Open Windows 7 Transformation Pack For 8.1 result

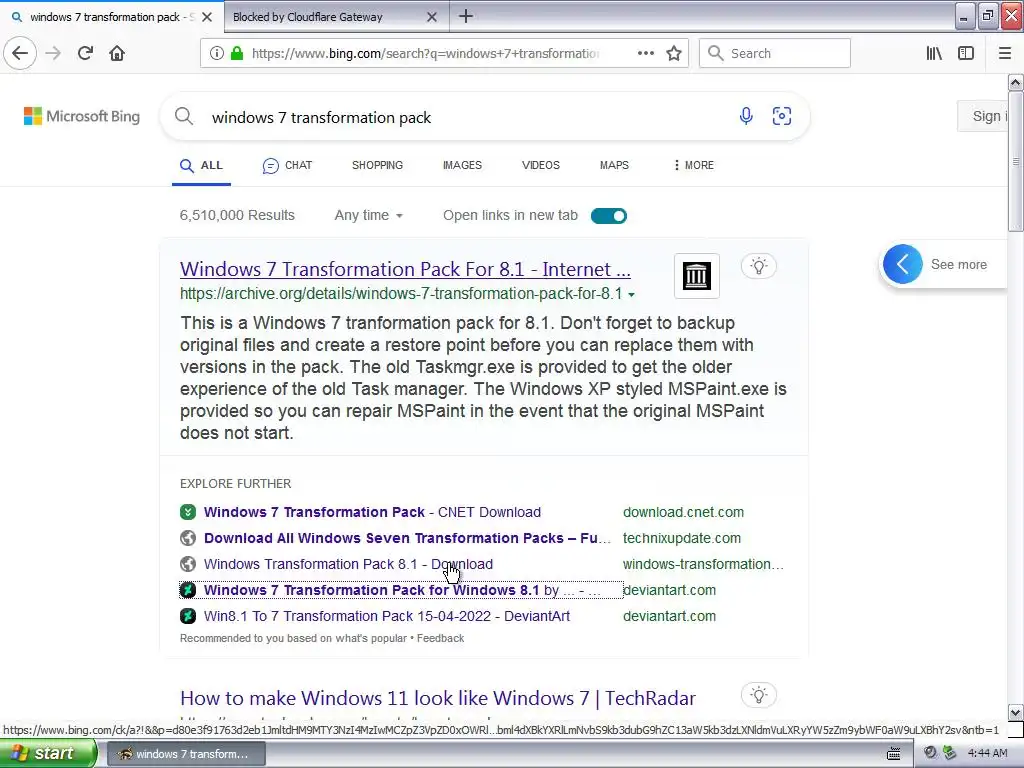[405, 269]
